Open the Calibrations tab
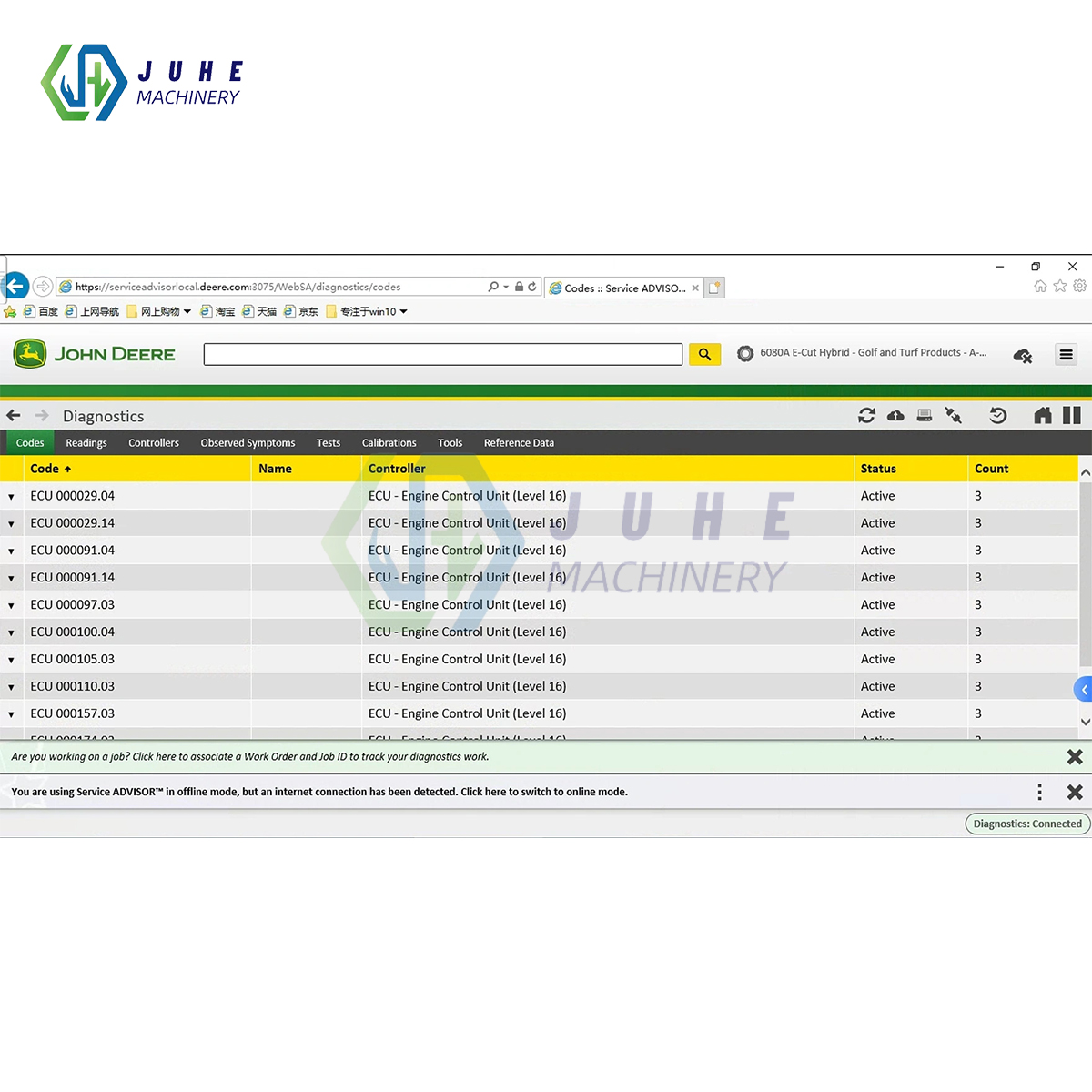The width and height of the screenshot is (1092, 1092). tap(389, 442)
